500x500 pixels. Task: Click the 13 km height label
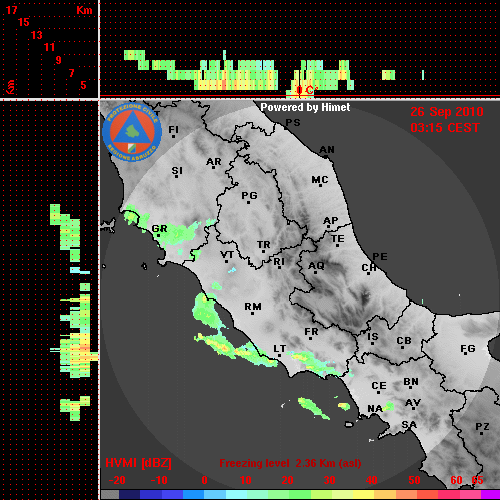37,35
